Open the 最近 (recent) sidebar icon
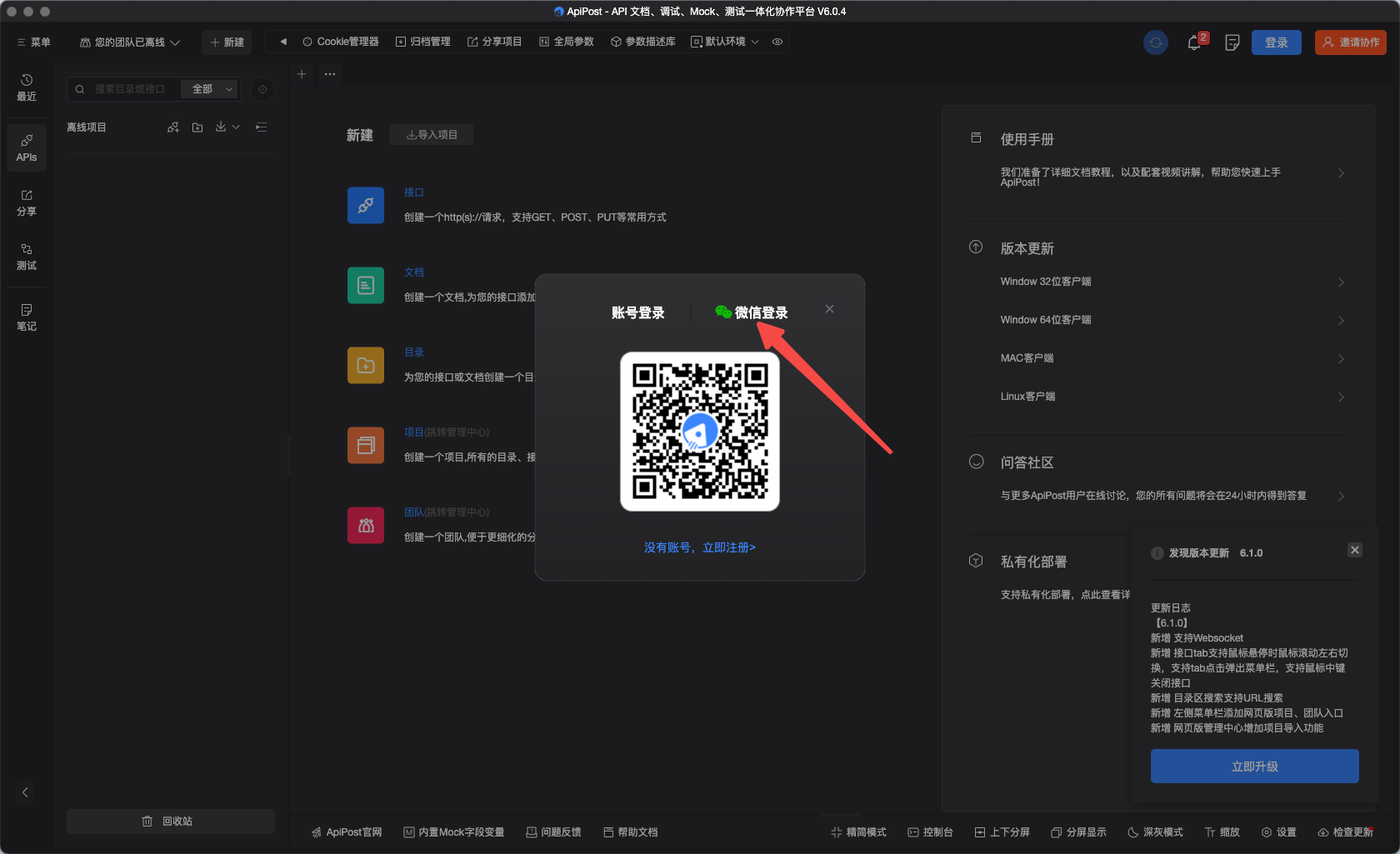 (27, 87)
